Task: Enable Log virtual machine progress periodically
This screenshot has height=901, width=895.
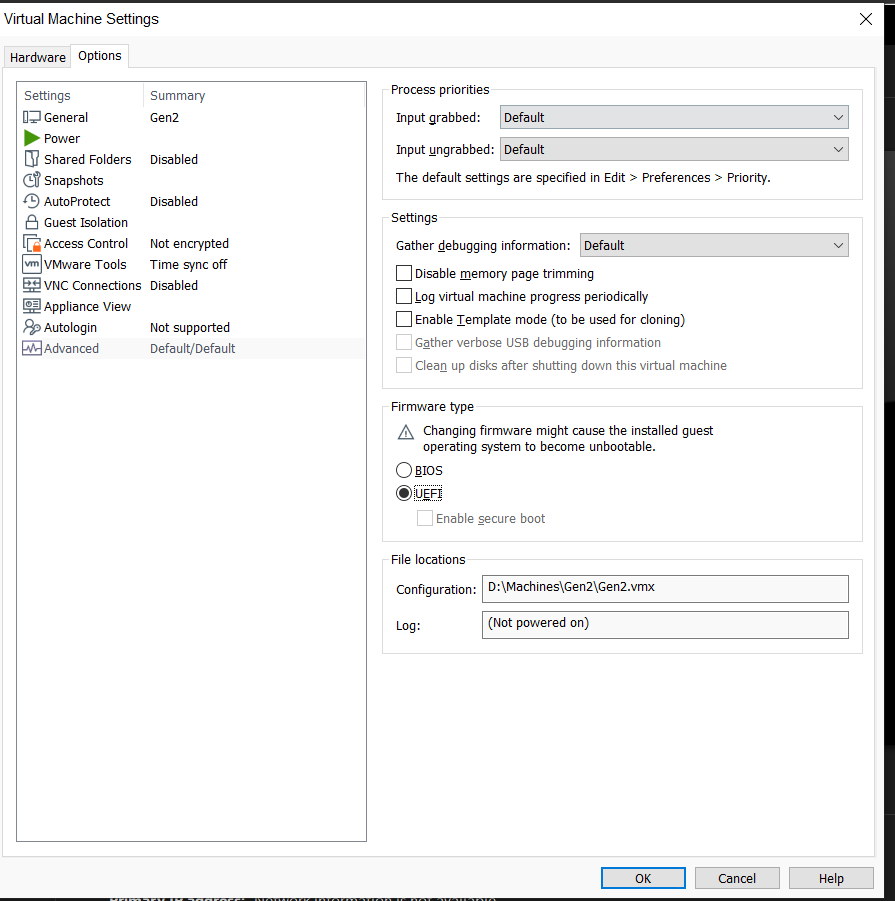Action: [404, 296]
